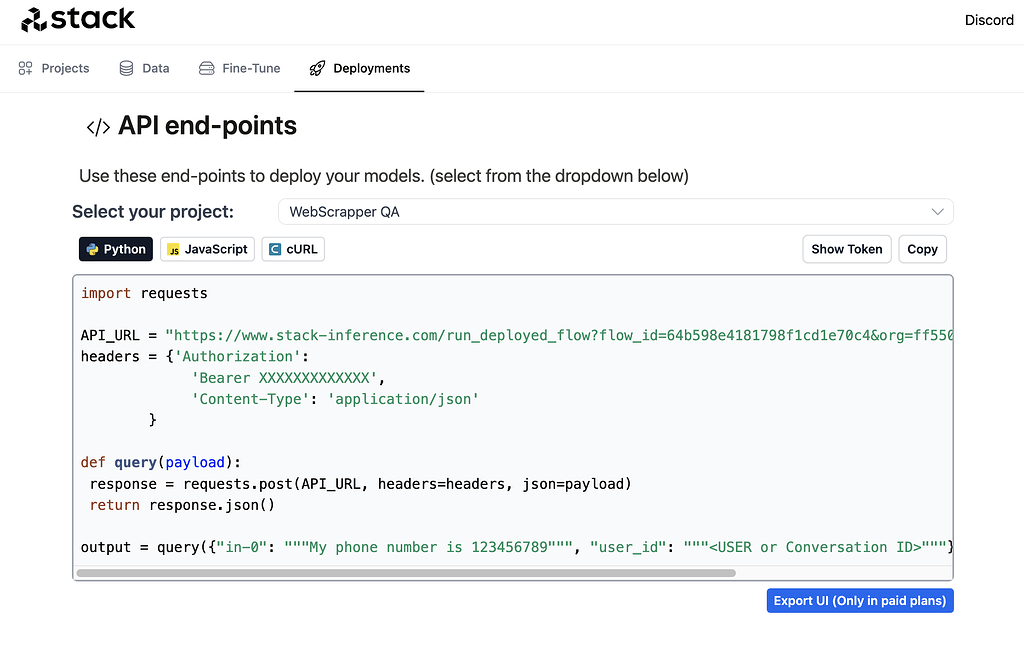The width and height of the screenshot is (1024, 655).
Task: Click the Fine-Tune icon
Action: pos(207,68)
